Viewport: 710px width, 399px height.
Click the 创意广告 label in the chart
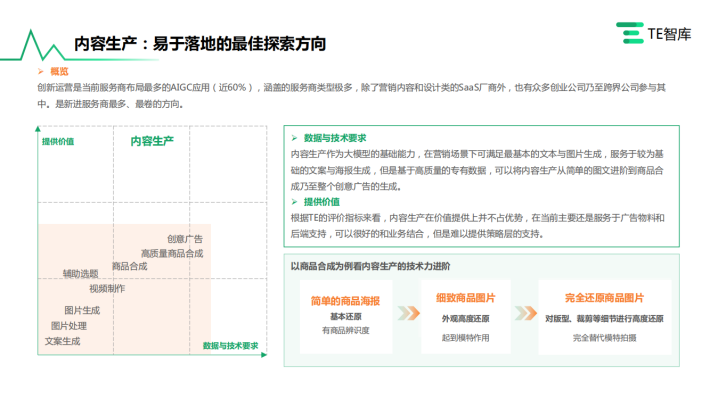[x=185, y=239]
